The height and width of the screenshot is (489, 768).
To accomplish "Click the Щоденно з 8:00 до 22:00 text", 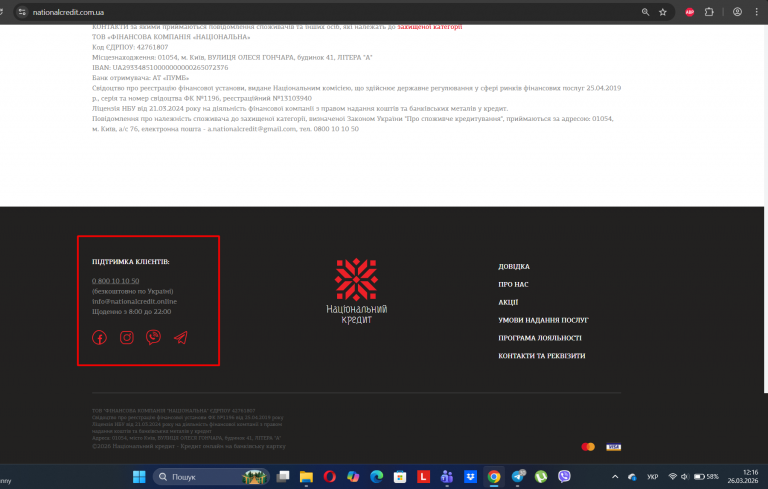I will pos(132,312).
